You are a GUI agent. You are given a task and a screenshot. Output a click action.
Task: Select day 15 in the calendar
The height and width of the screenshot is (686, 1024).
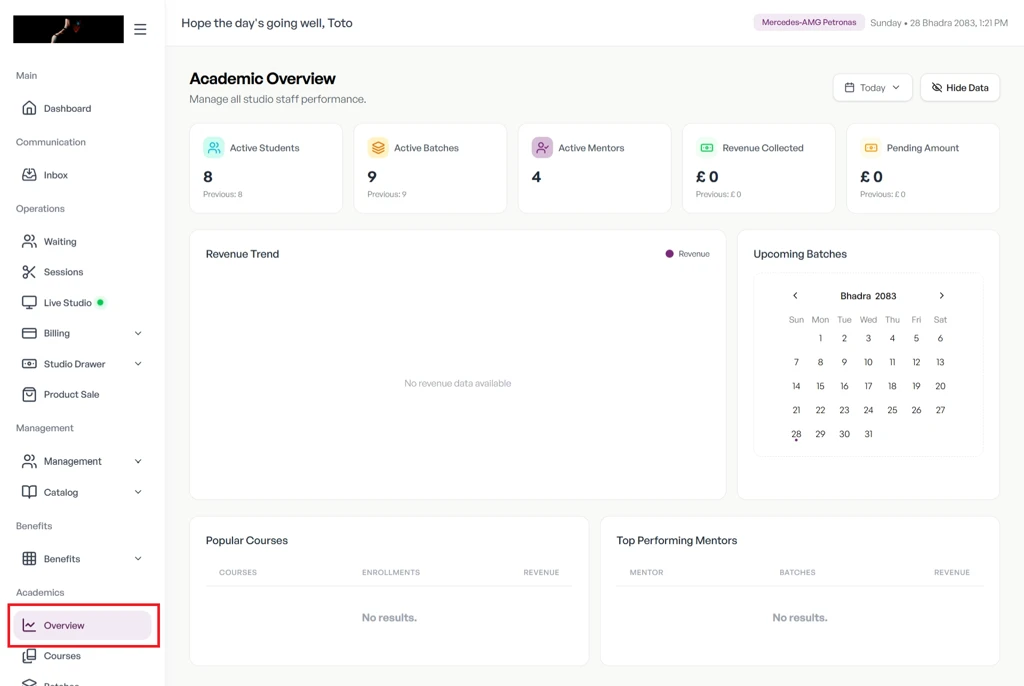pos(820,386)
